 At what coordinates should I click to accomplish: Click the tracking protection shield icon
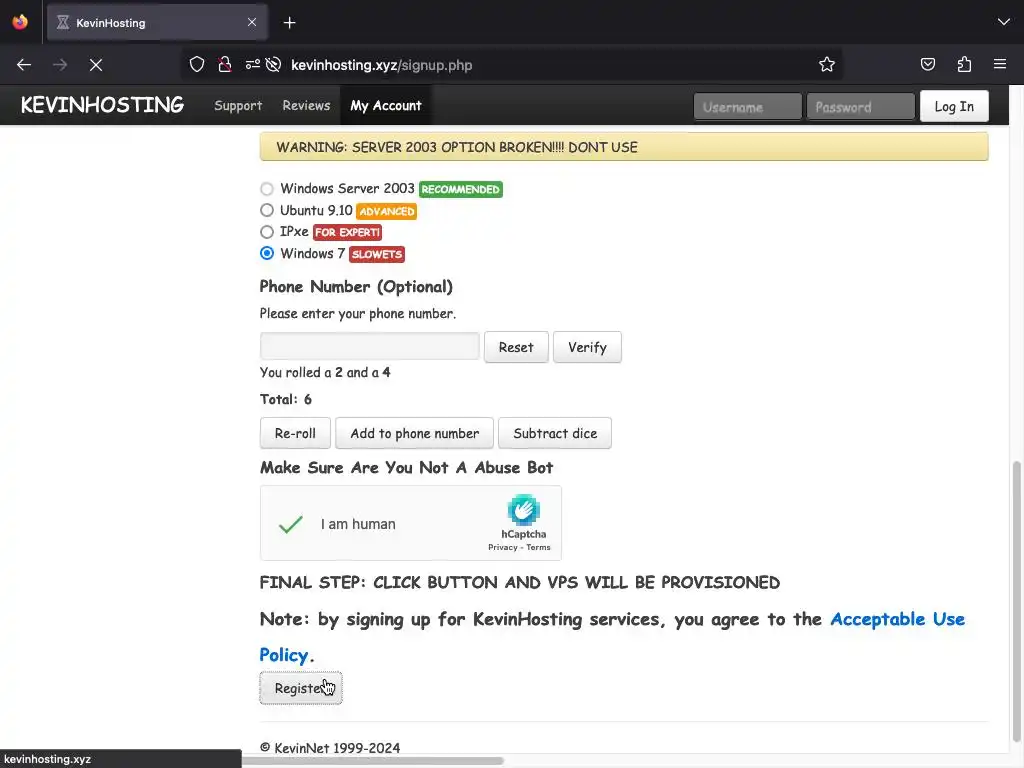coord(197,64)
